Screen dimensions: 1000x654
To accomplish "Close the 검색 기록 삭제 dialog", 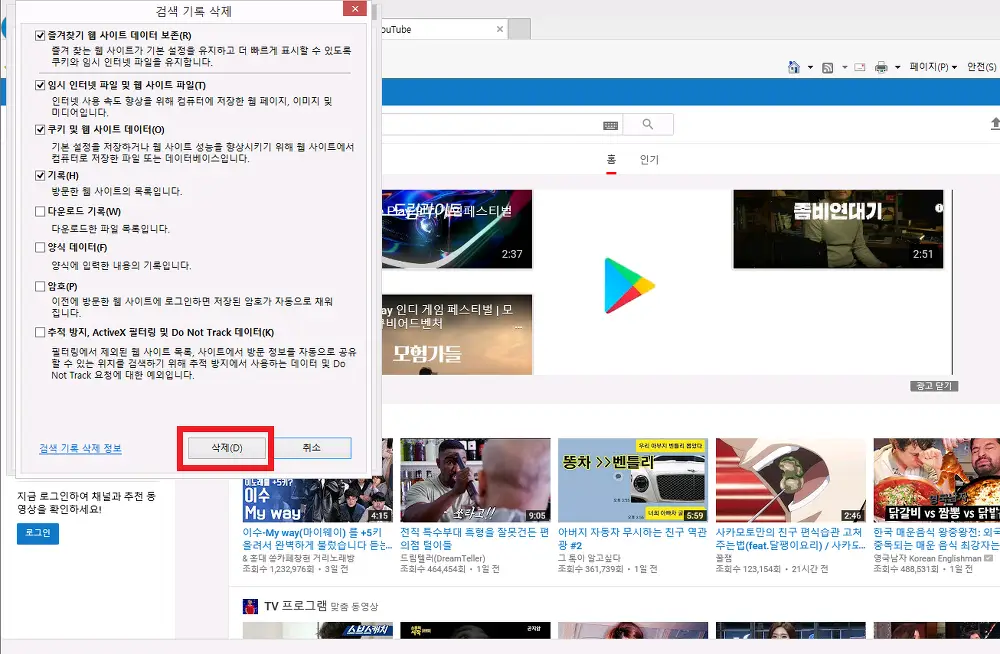I will (355, 8).
